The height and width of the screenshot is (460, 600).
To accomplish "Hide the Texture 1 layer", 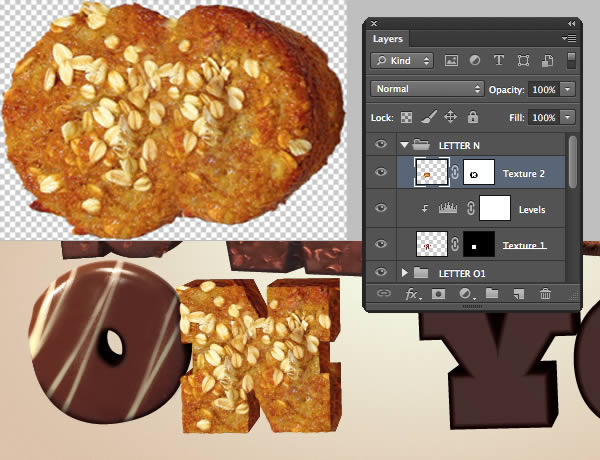I will click(381, 244).
